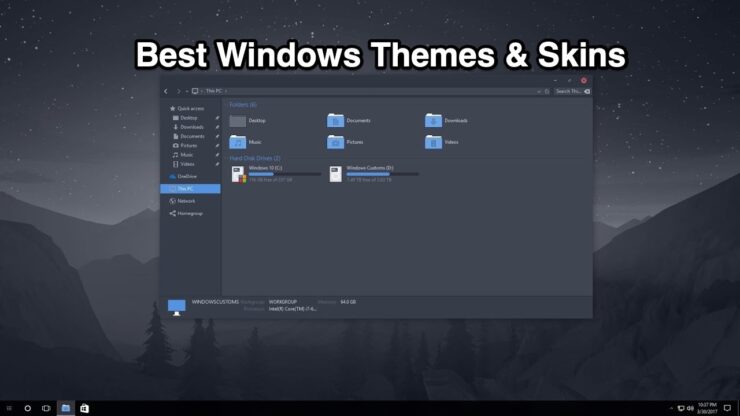Select OneDrive in the sidebar
Viewport: 740px width, 416px height.
[x=183, y=177]
